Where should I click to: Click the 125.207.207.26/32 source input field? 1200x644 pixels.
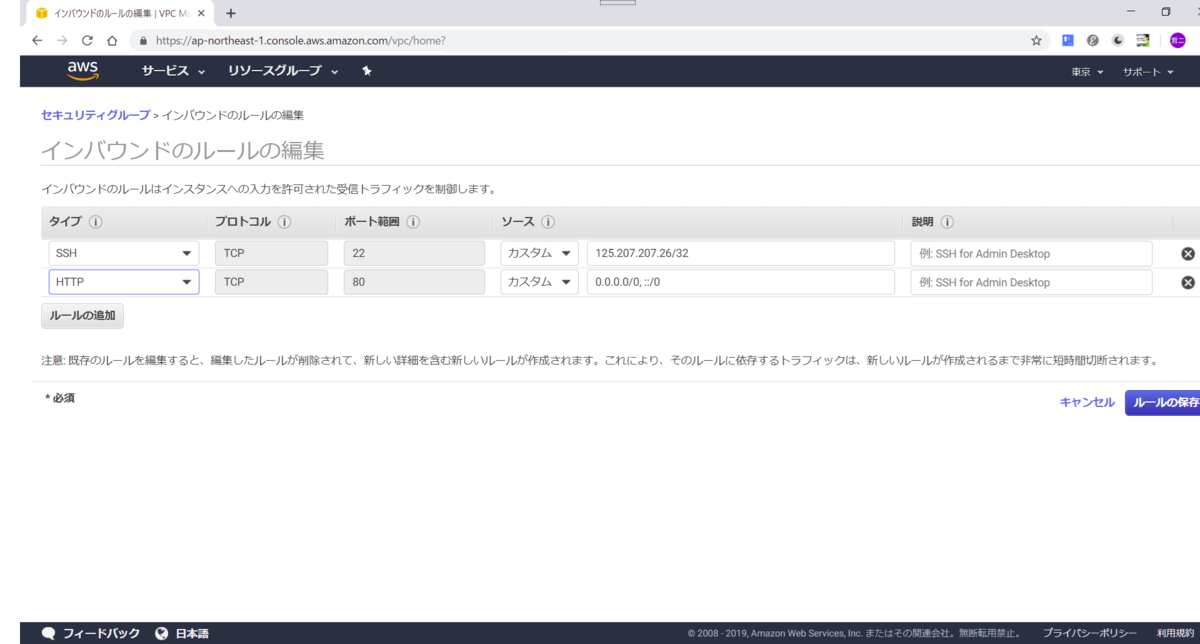[739, 253]
